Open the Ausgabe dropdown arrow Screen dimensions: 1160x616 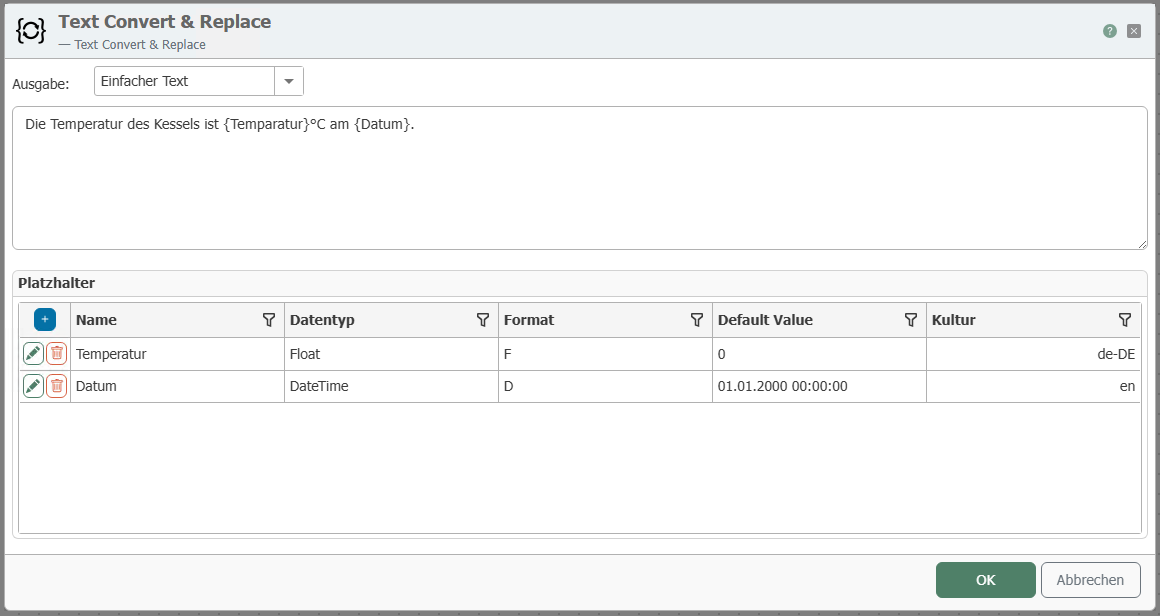[x=289, y=81]
